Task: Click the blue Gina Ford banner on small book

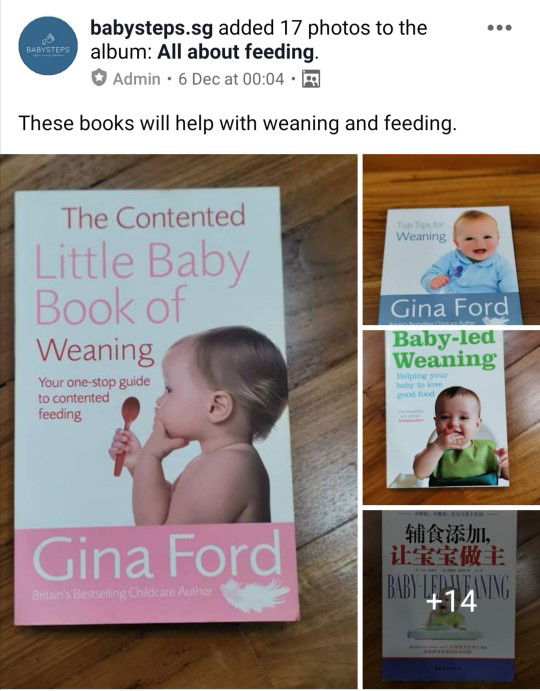Action: pos(450,308)
